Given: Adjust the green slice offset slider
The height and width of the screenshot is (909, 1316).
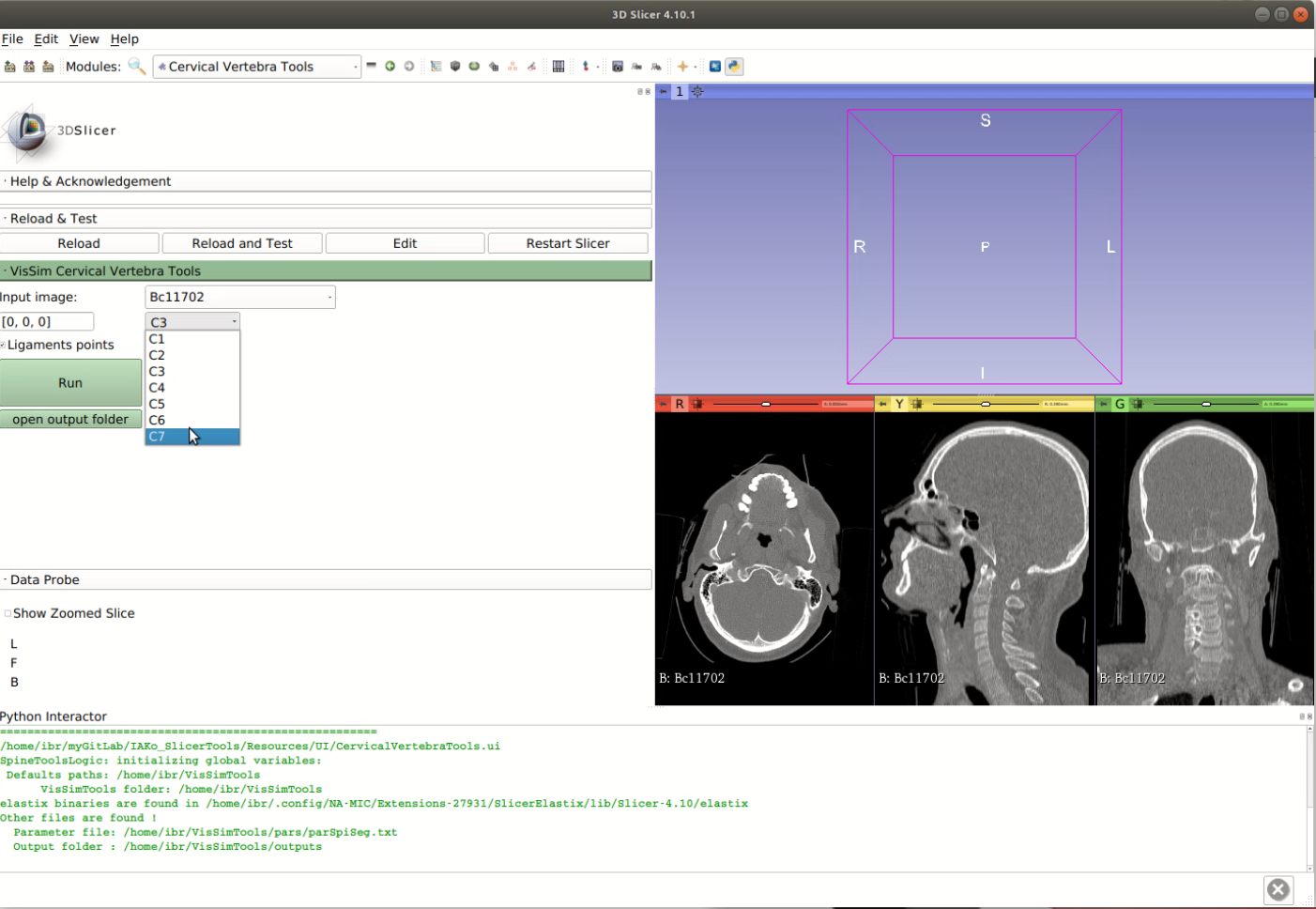Looking at the screenshot, I should pyautogui.click(x=1206, y=404).
